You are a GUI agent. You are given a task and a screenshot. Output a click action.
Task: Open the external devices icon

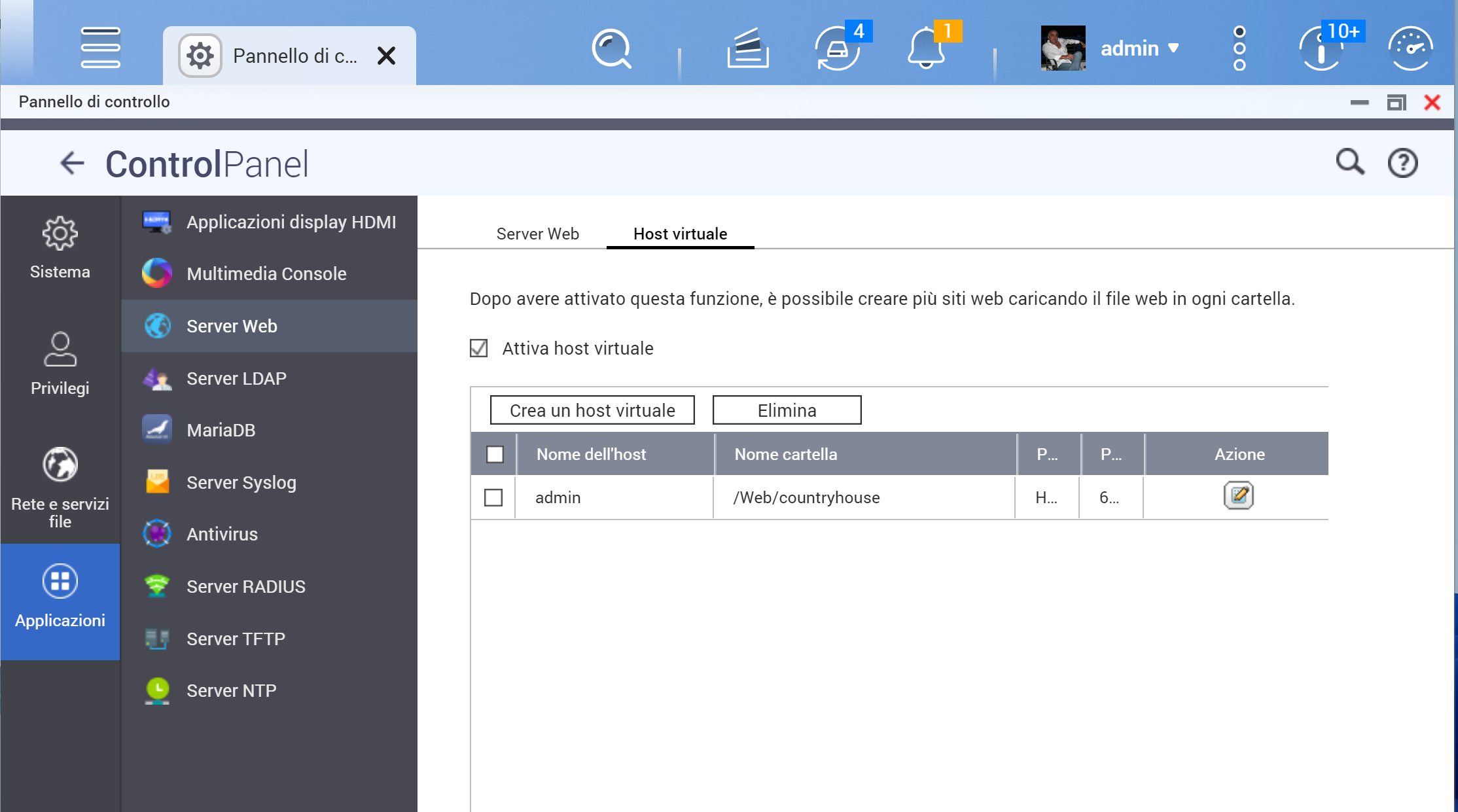point(837,48)
